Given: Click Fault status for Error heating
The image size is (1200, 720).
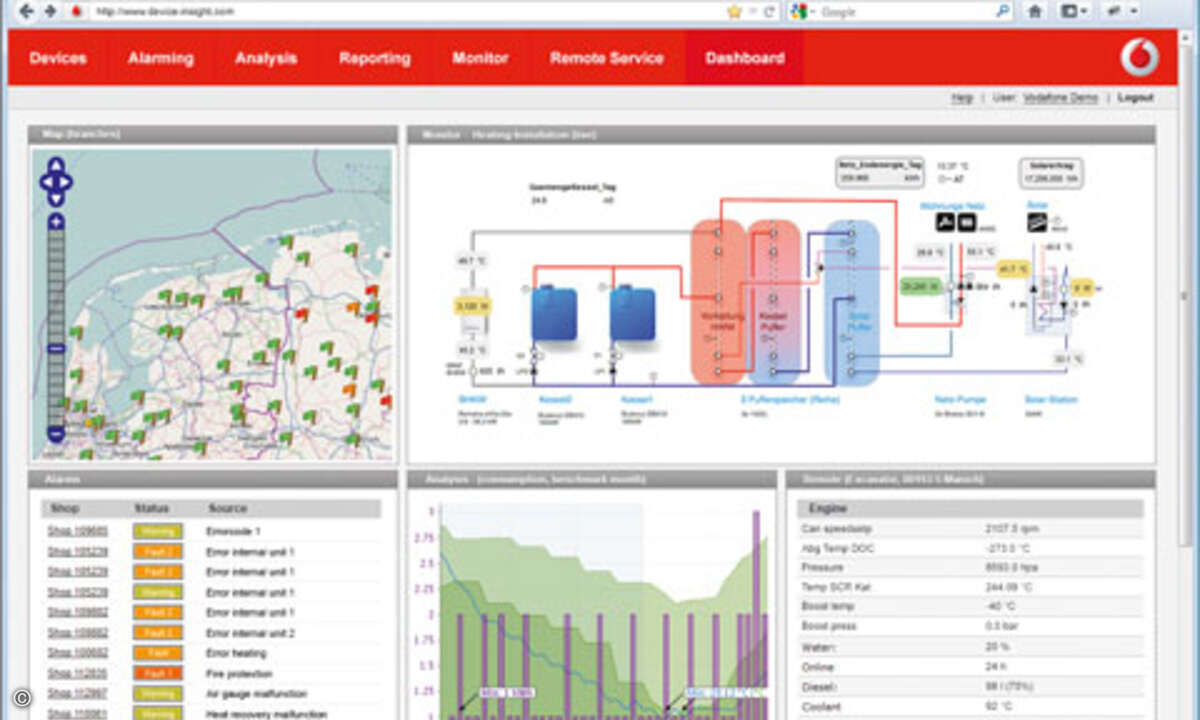Looking at the screenshot, I should point(157,653).
